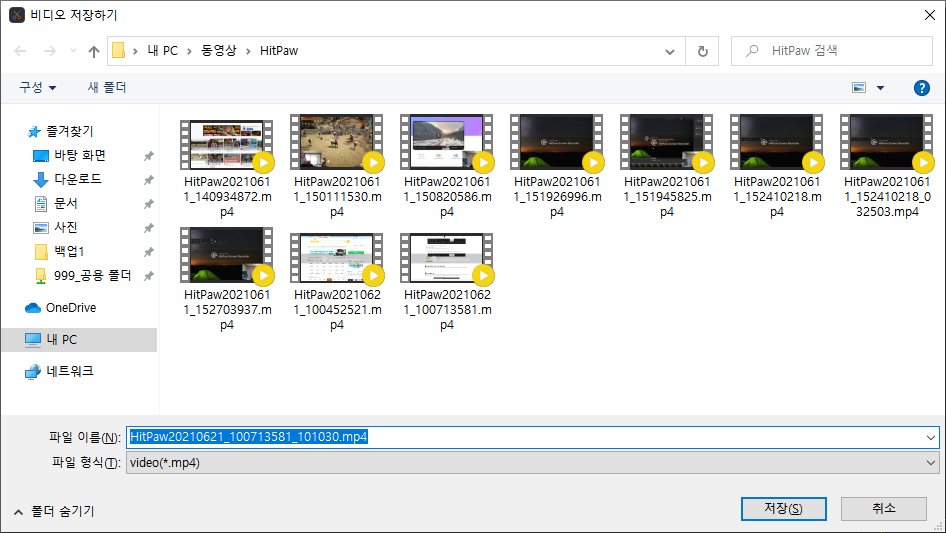Select video thumbnail HitPaw20210611_140934872.mp4
The height and width of the screenshot is (533, 946).
coord(226,145)
